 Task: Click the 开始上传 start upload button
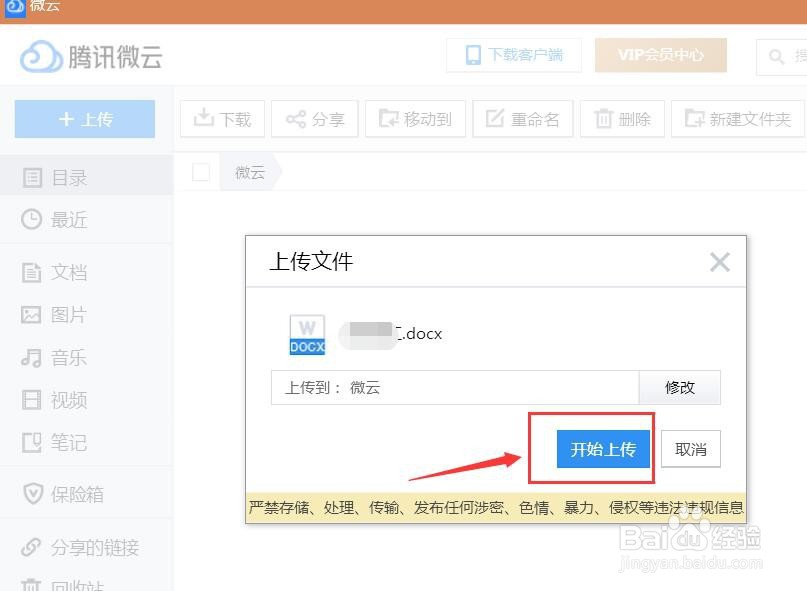(603, 449)
